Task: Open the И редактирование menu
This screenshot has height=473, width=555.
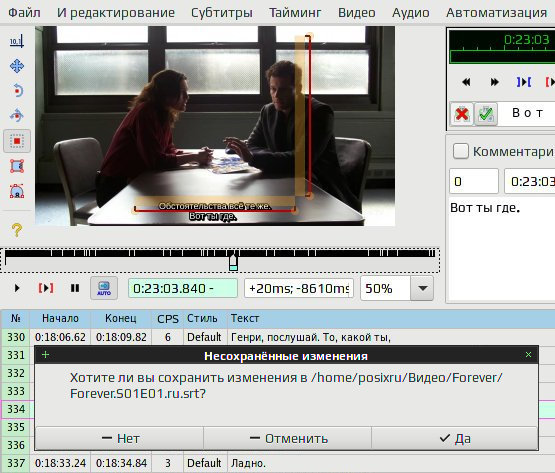Action: (x=116, y=12)
